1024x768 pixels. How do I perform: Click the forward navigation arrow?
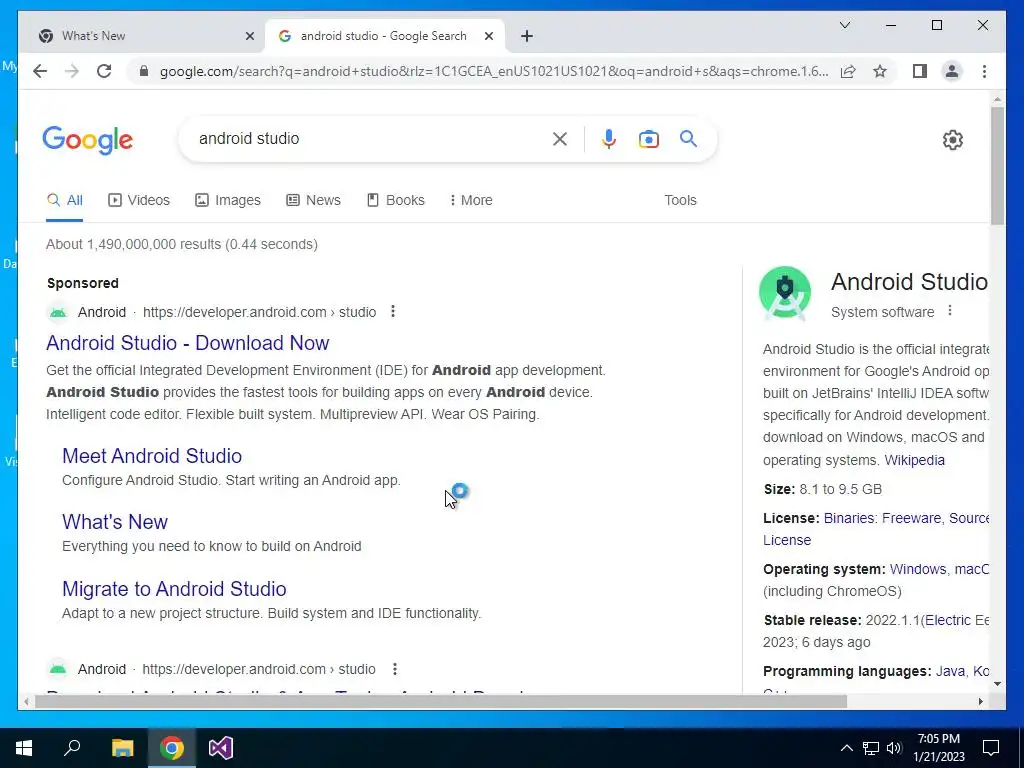click(x=72, y=71)
